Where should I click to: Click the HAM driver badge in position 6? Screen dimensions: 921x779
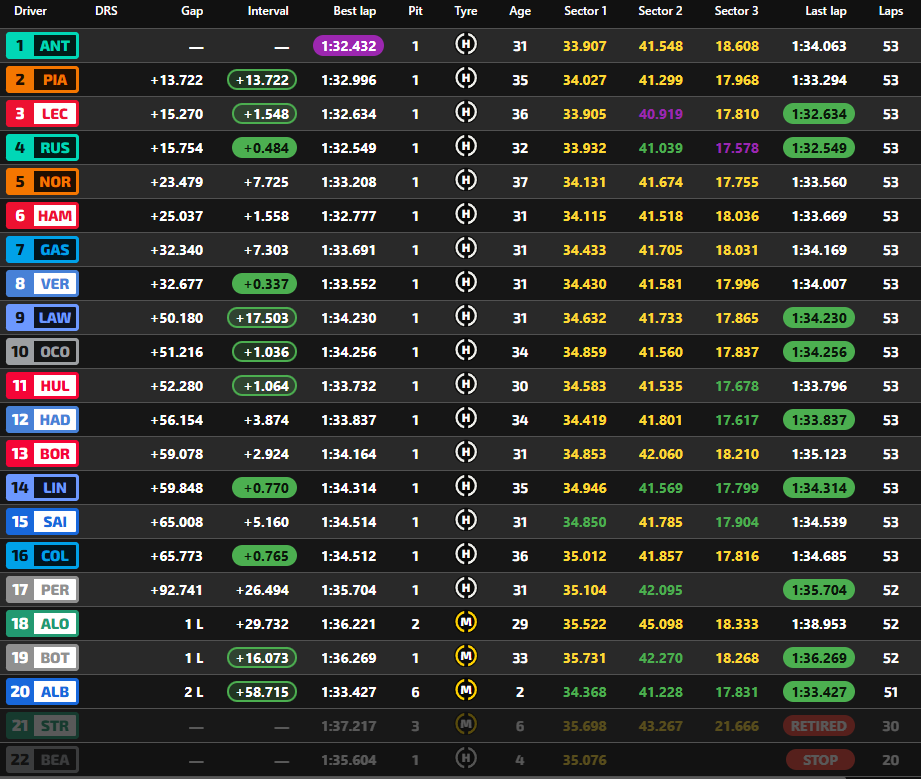tap(42, 216)
